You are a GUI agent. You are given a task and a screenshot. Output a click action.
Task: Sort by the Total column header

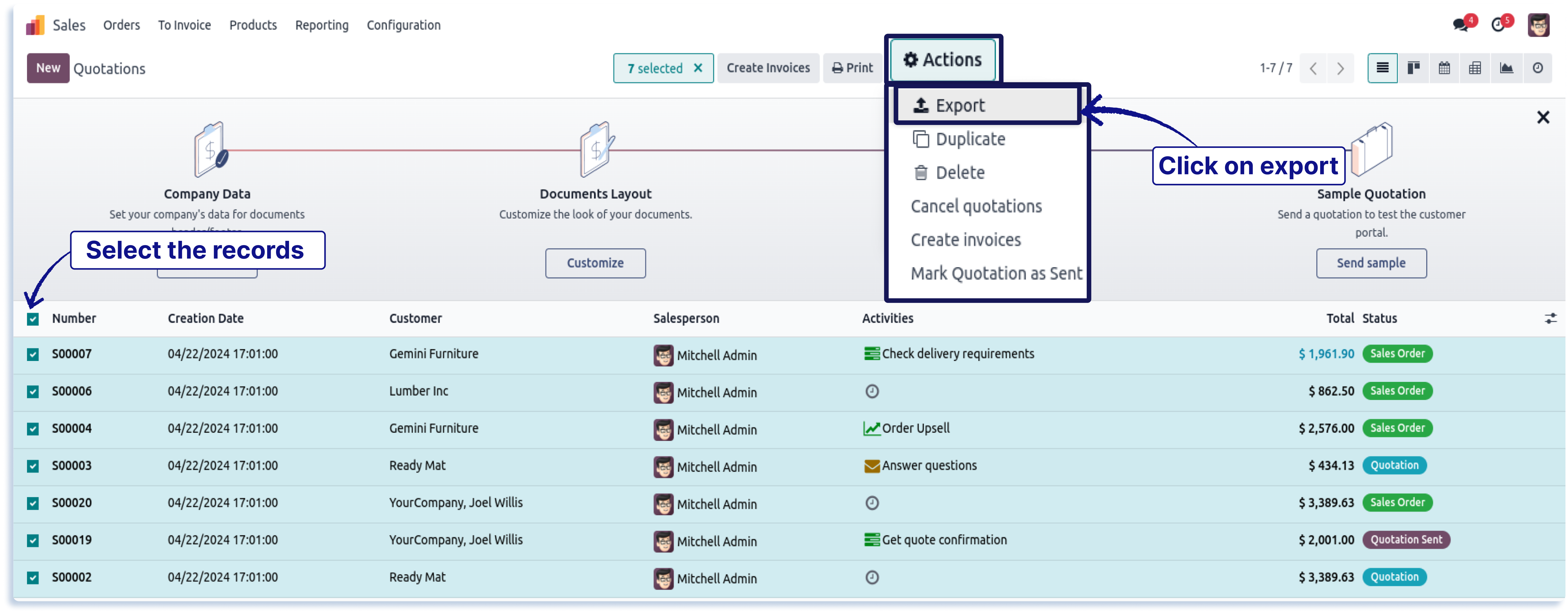(1340, 319)
